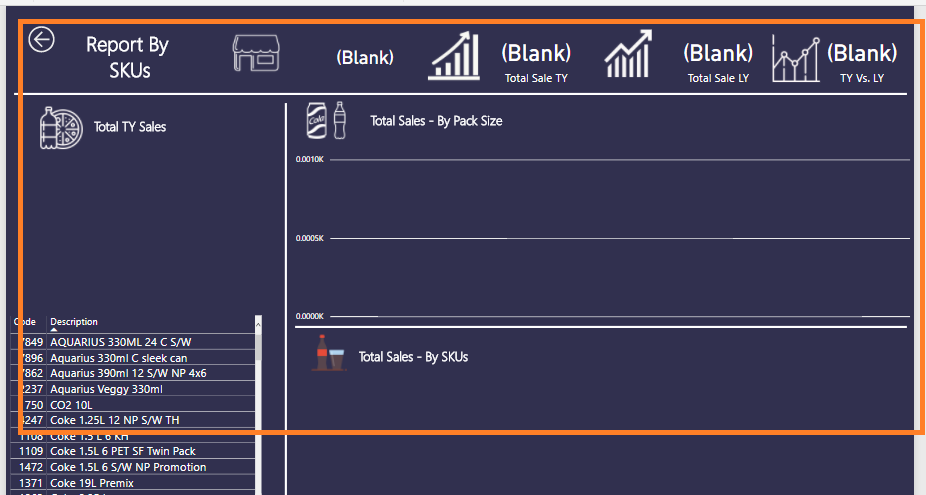Select the (Blank) store name card

tap(365, 57)
